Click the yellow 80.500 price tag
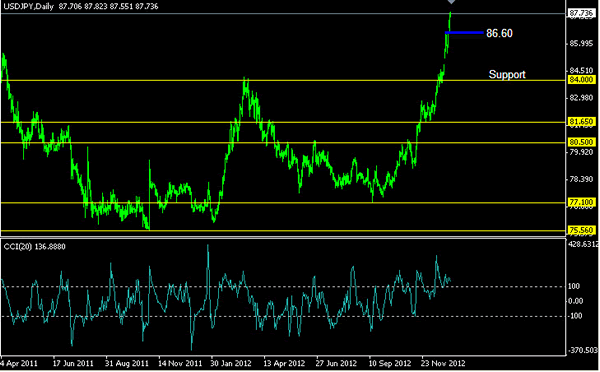The image size is (600, 372). [x=581, y=142]
